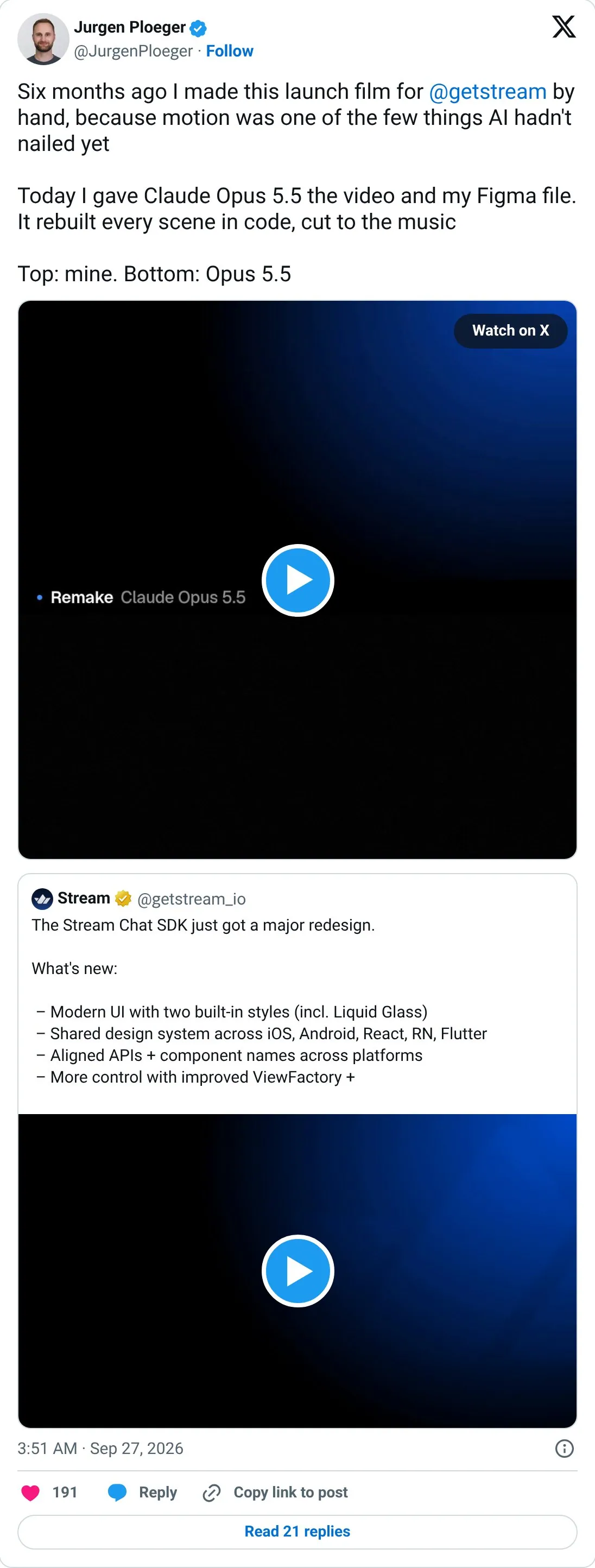595x1568 pixels.
Task: Open the 3:51 AM Sep 27, 2026 timestamp
Action: tap(100, 1448)
